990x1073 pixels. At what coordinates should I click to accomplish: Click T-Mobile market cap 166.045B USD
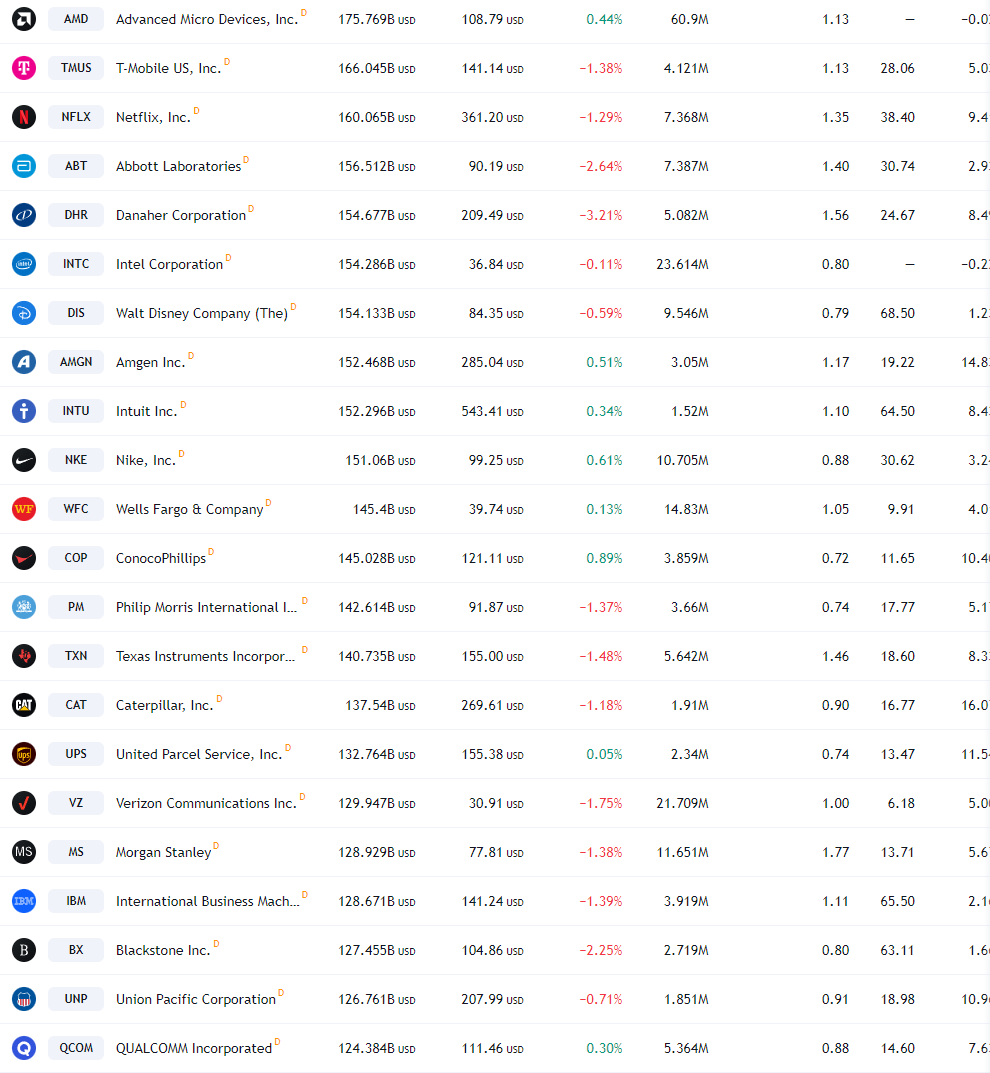tap(377, 68)
